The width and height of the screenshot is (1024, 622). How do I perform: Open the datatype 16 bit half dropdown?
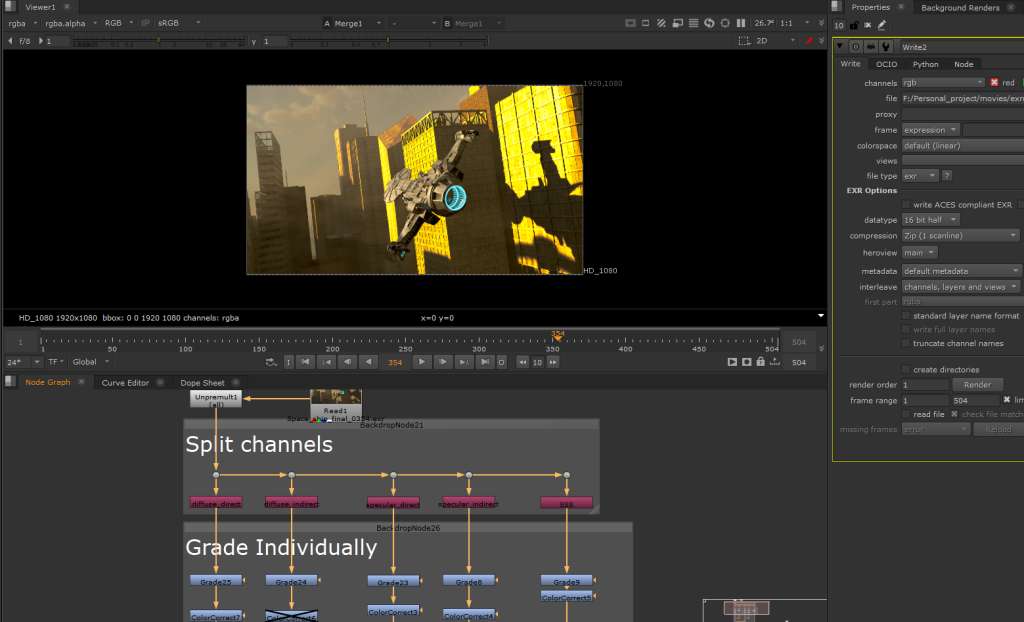click(x=931, y=220)
